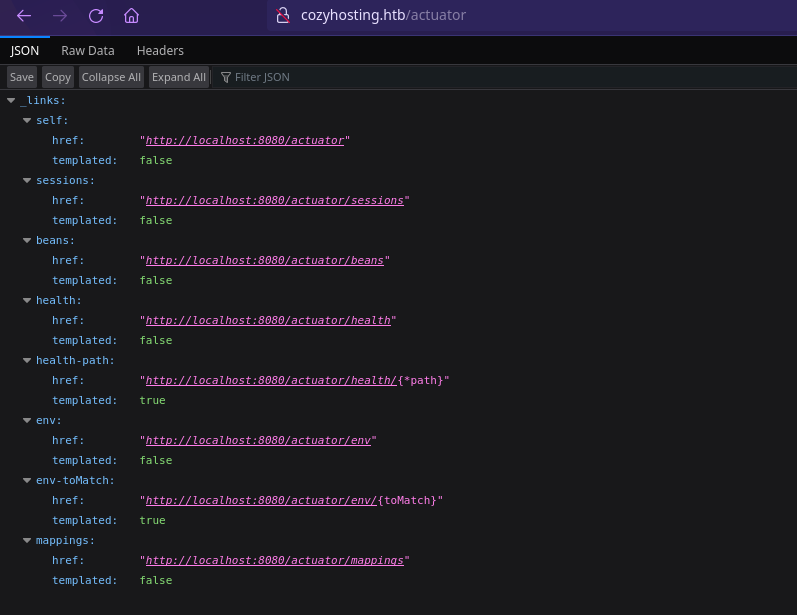797x615 pixels.
Task: Collapse the sessions node
Action: point(28,181)
